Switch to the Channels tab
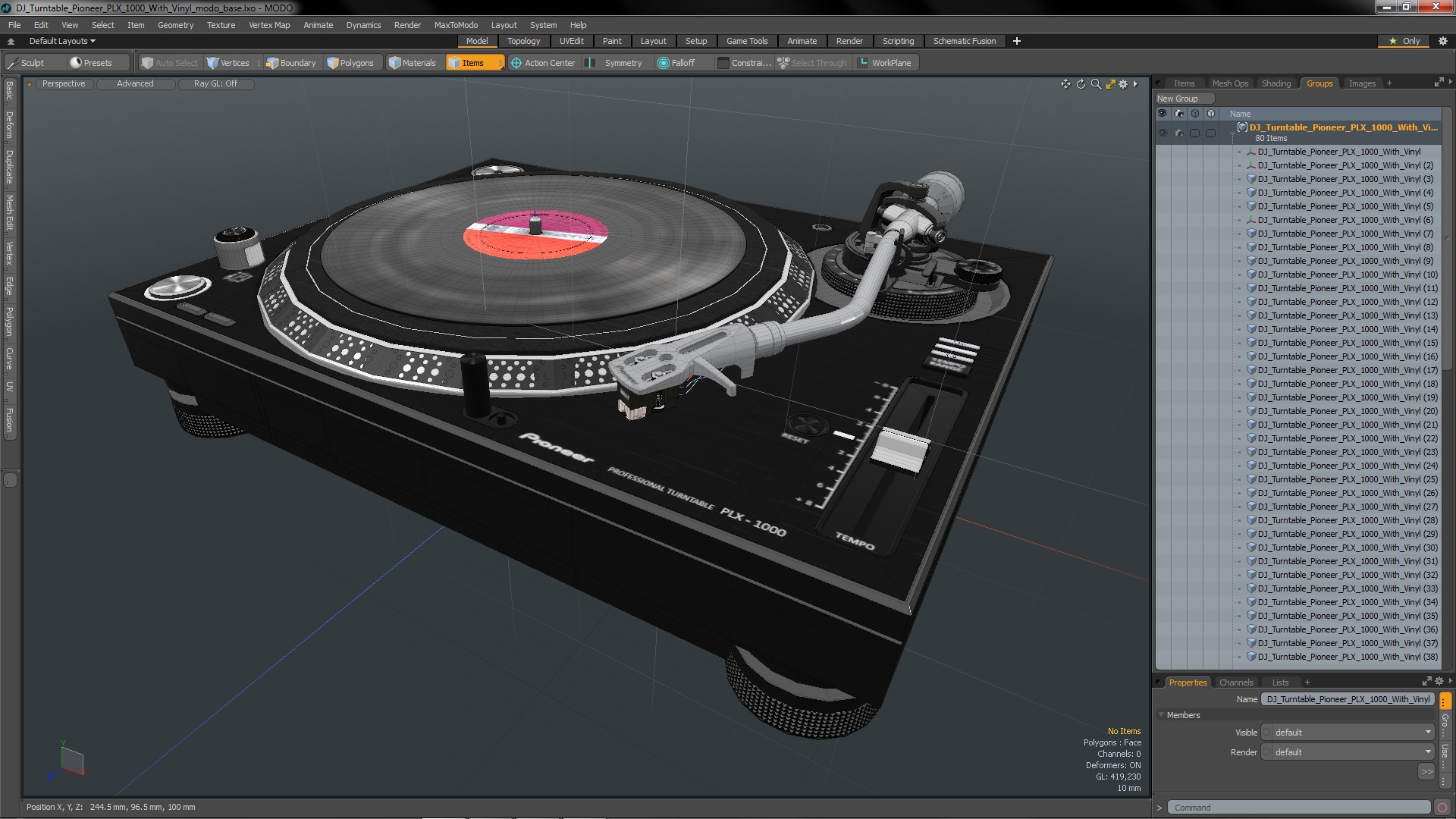This screenshot has height=819, width=1456. click(1235, 682)
